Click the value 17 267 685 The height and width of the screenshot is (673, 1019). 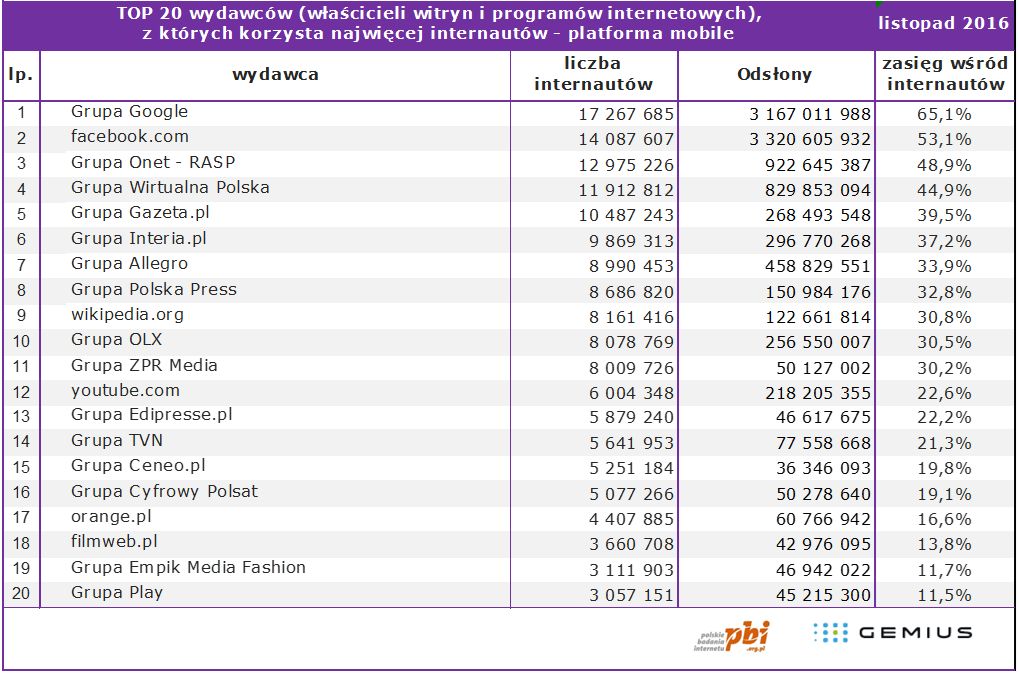tap(626, 115)
